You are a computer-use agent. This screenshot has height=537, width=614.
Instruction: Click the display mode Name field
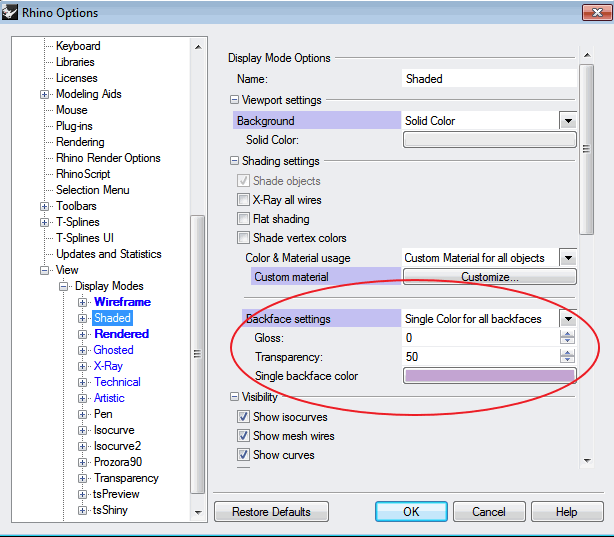pyautogui.click(x=489, y=78)
